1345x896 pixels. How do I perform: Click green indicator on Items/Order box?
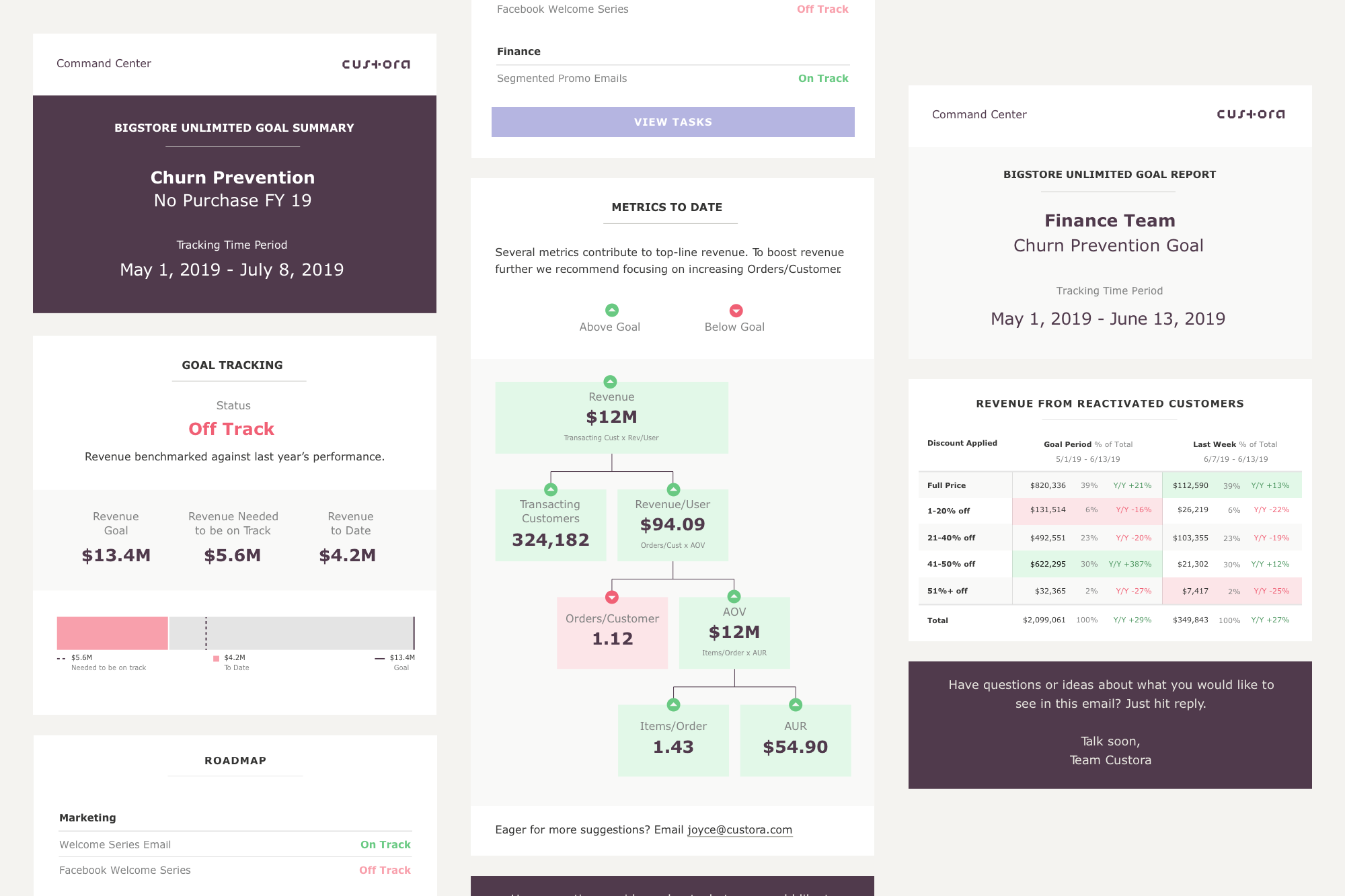pyautogui.click(x=673, y=704)
